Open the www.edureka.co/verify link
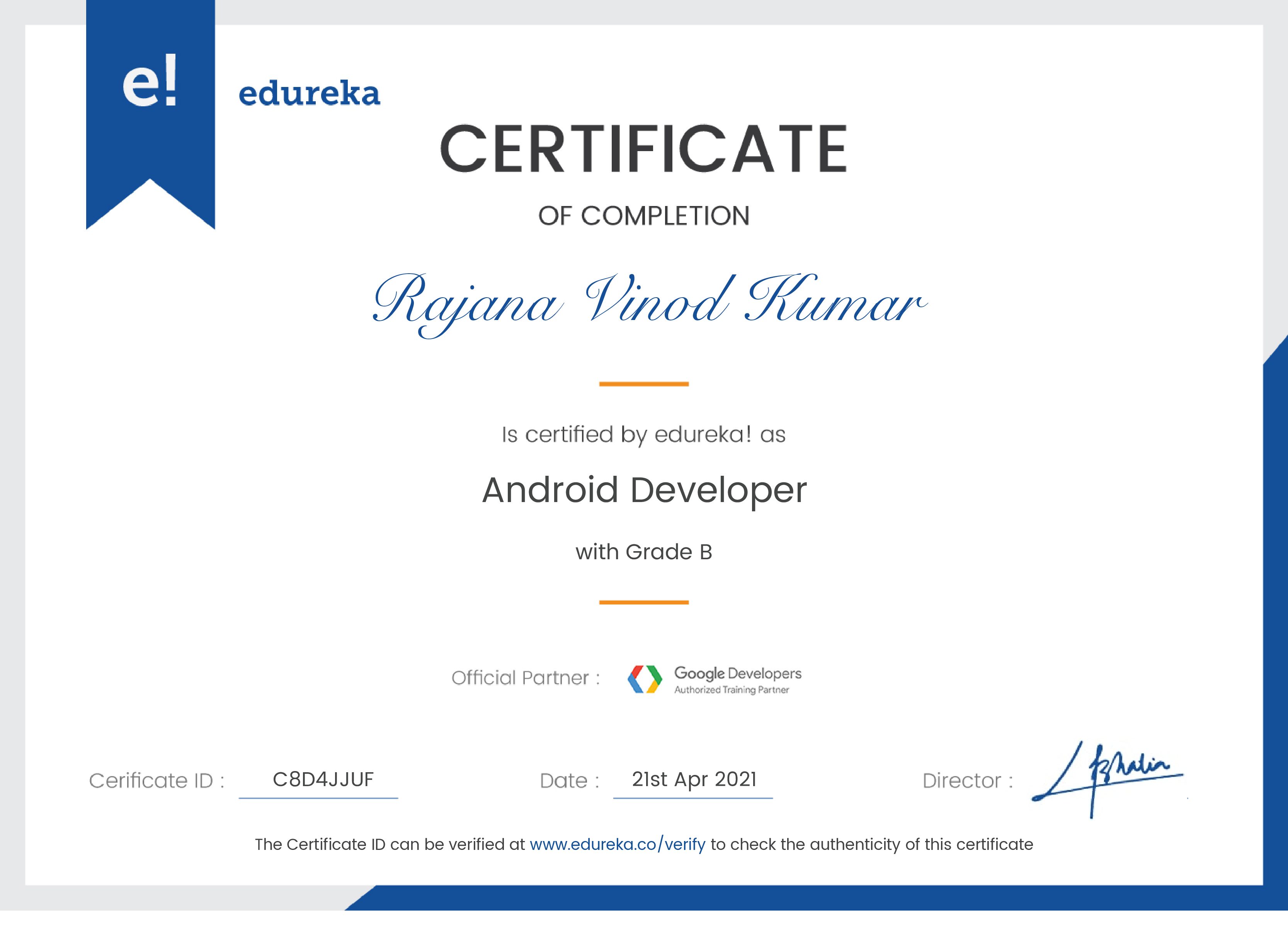Viewport: 1288px width, 950px height. 618,845
